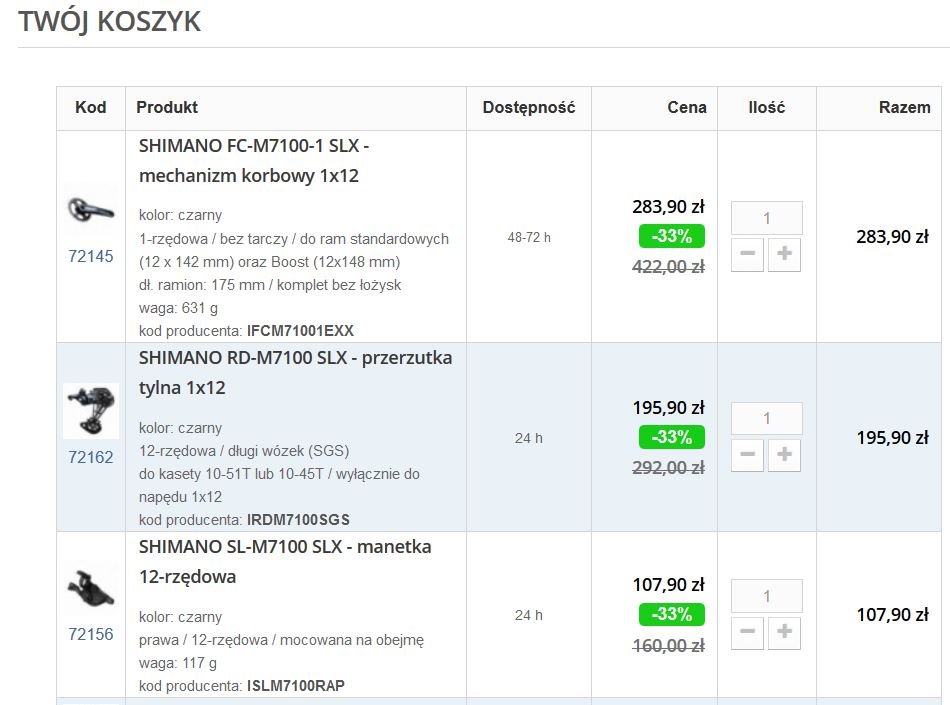Increase quantity of RD-M7100 rear derailleur

click(x=784, y=455)
